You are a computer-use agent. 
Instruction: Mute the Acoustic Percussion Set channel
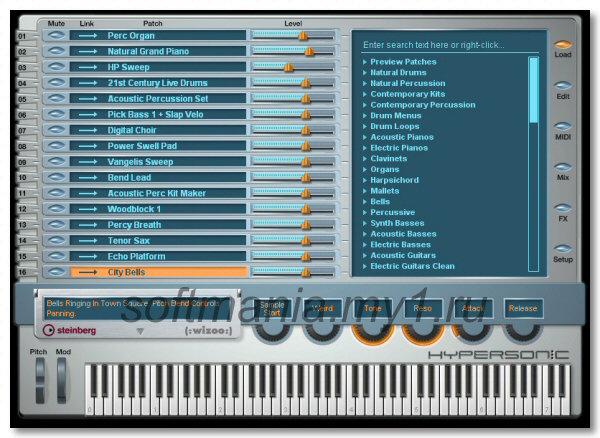tap(57, 99)
